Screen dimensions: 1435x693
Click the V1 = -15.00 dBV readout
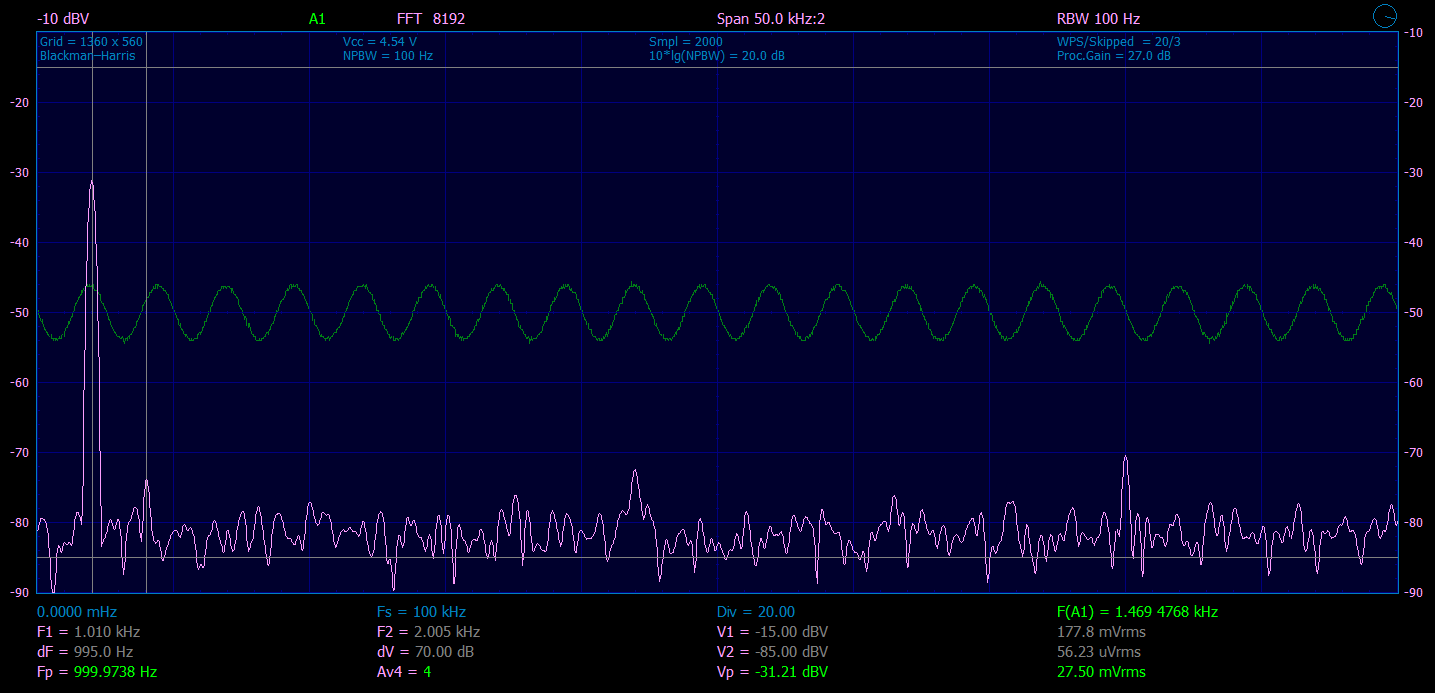point(772,632)
